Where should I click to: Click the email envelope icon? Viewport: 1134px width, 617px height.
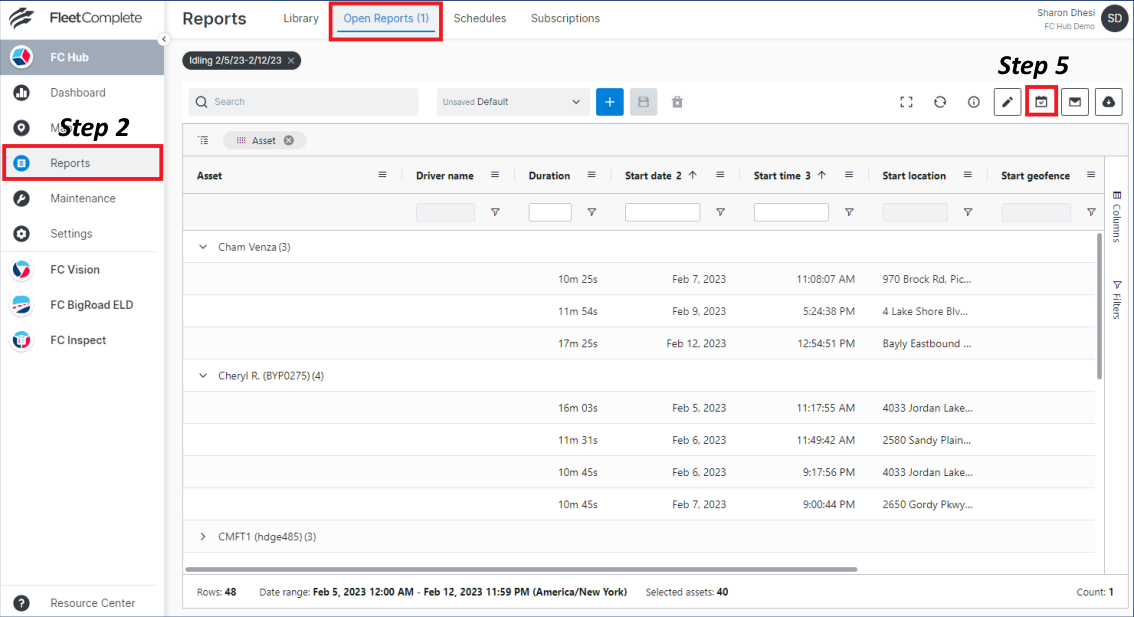pos(1075,102)
